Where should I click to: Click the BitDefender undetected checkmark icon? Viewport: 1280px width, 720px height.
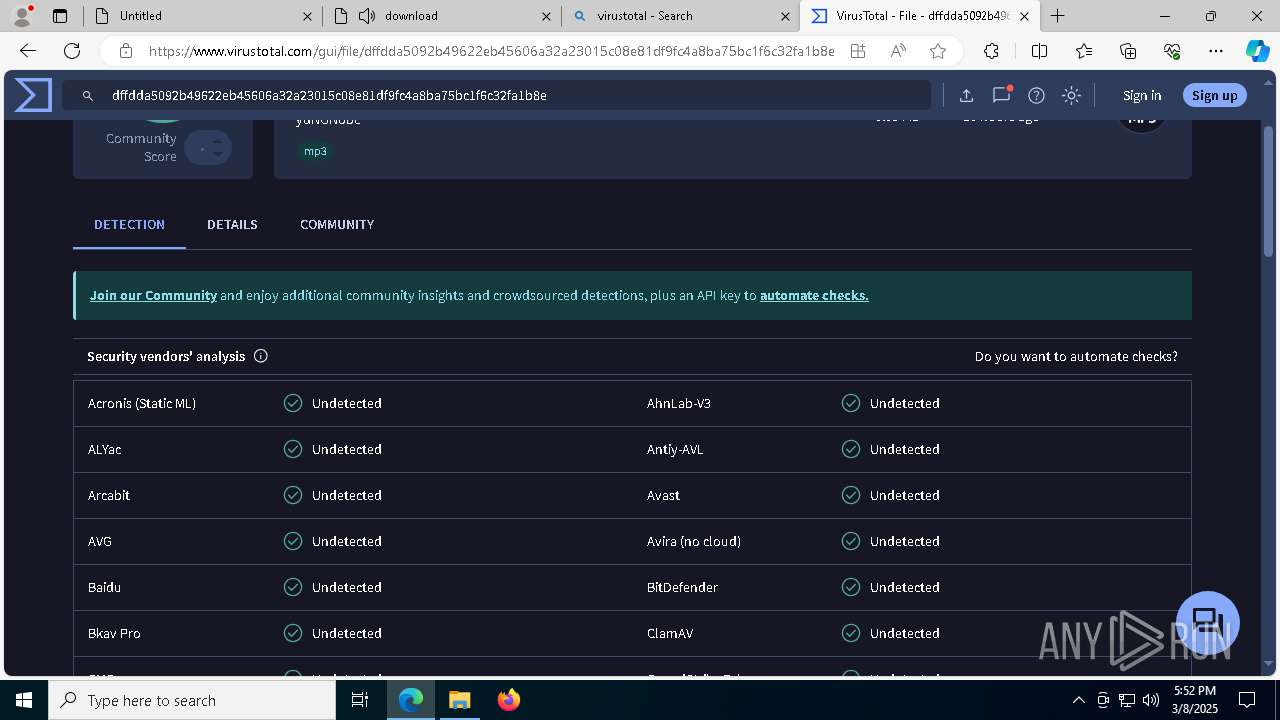point(851,587)
